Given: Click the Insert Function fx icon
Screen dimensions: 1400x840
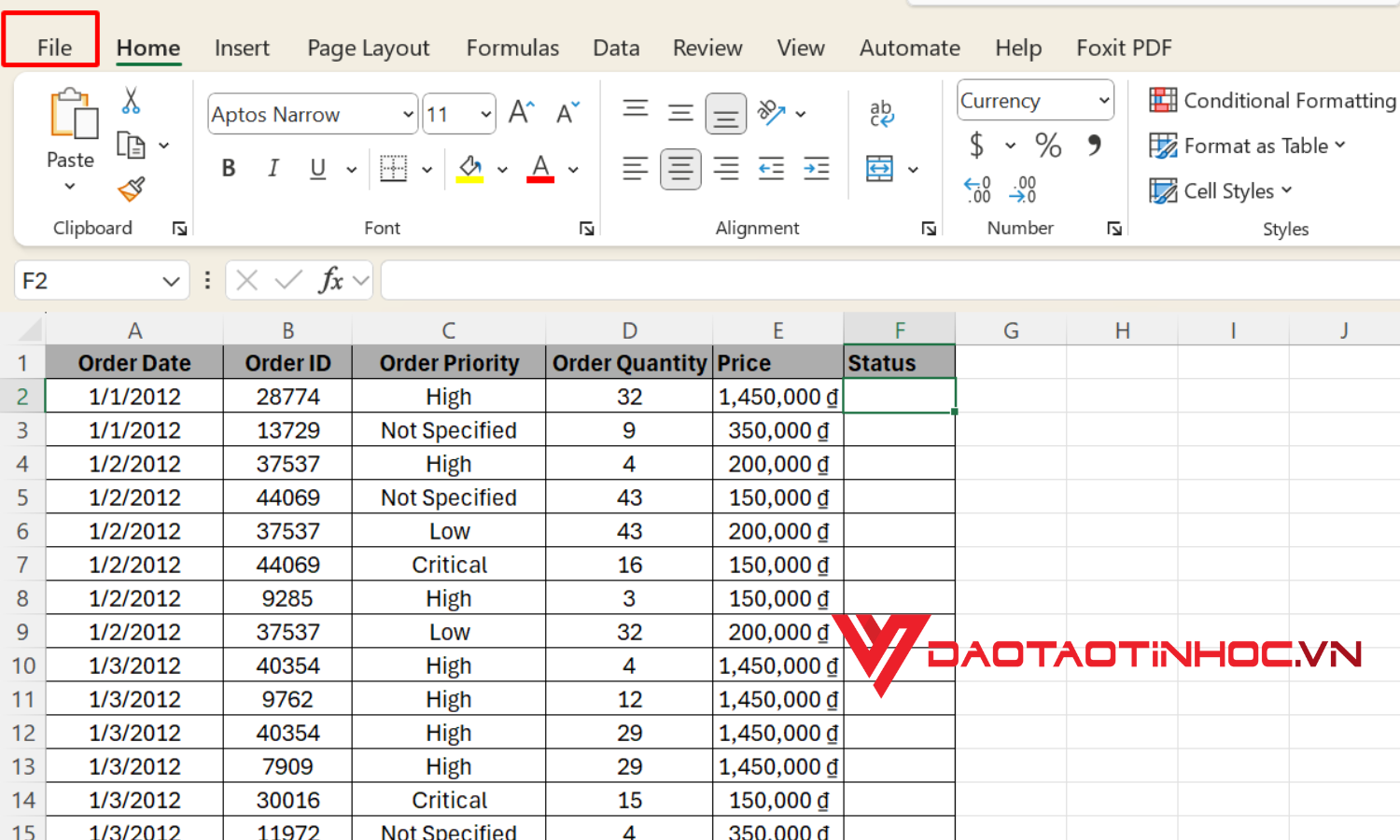Looking at the screenshot, I should [x=331, y=280].
